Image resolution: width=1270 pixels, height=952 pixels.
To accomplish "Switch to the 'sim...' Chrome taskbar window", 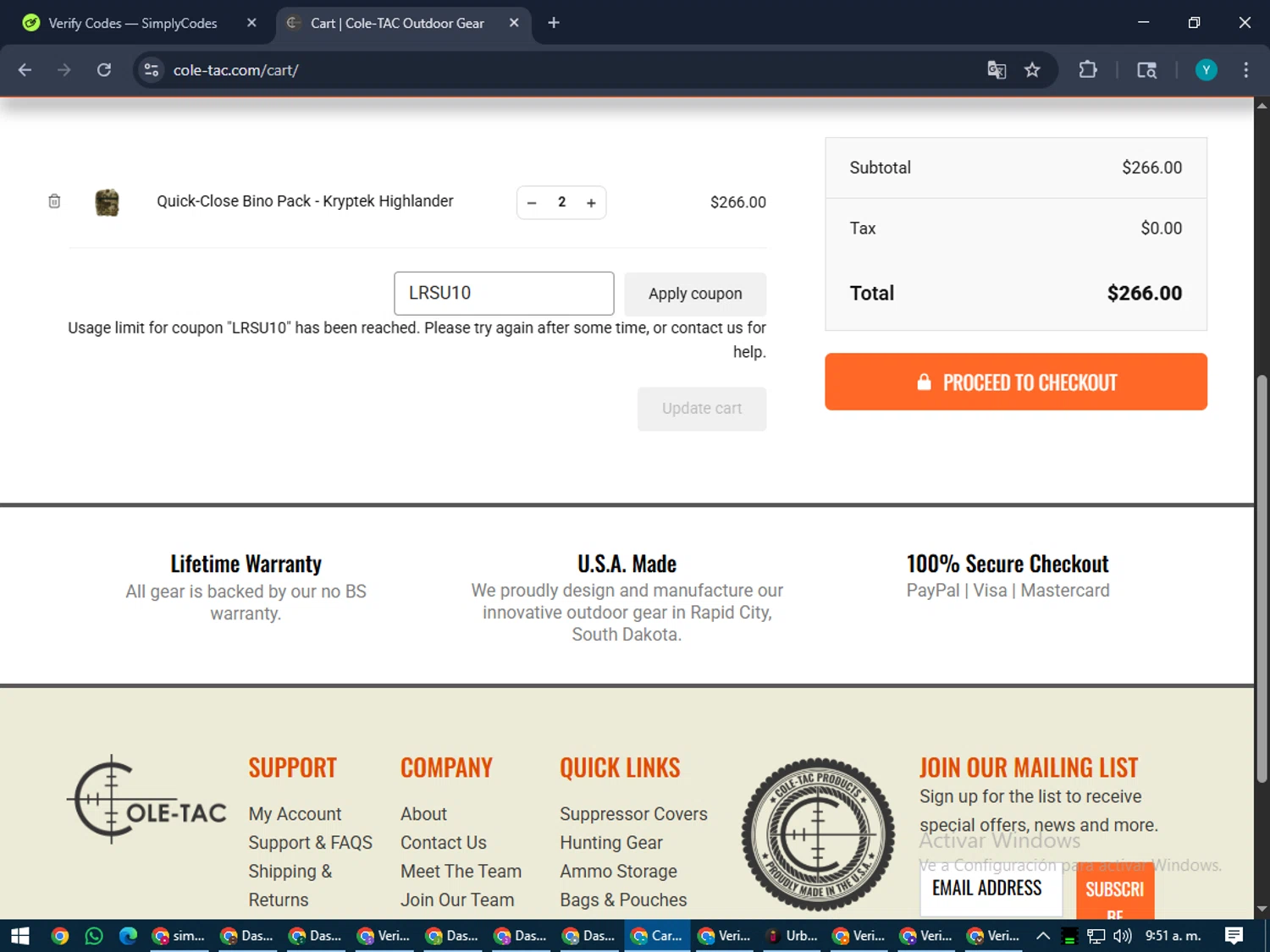I will [178, 936].
